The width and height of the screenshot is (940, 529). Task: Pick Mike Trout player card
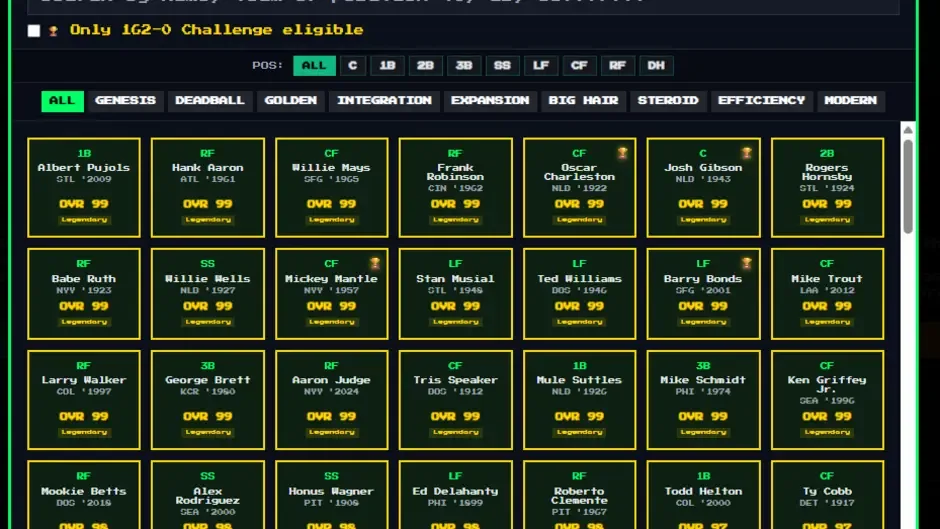(827, 294)
